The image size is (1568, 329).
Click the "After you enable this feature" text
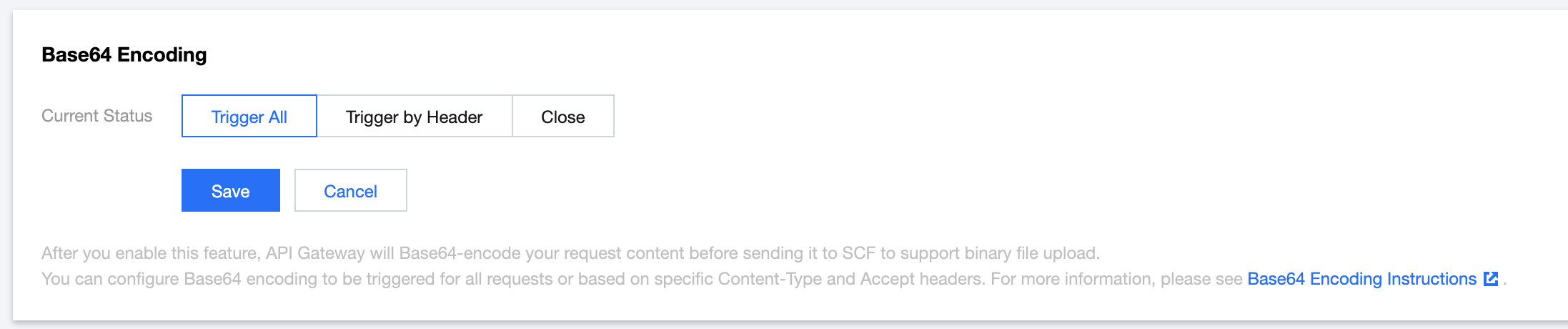(150, 253)
